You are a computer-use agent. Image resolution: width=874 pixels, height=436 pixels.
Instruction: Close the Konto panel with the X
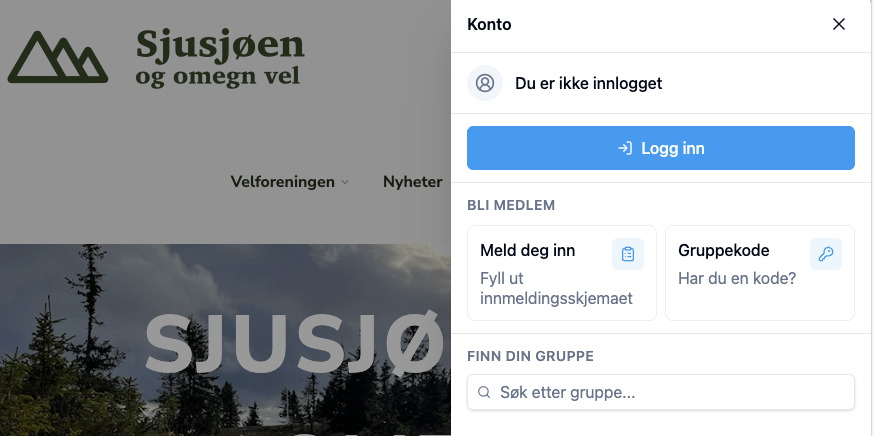tap(838, 24)
